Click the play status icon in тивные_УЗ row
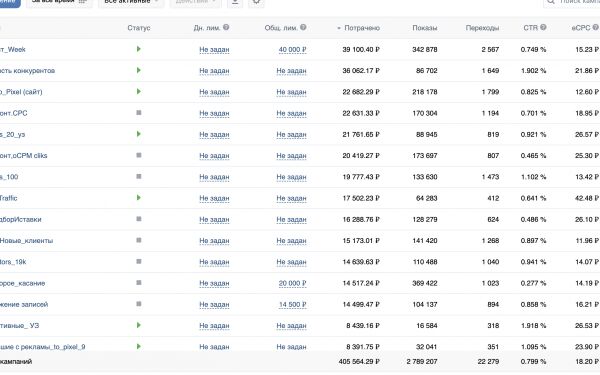600x375 pixels. (139, 325)
